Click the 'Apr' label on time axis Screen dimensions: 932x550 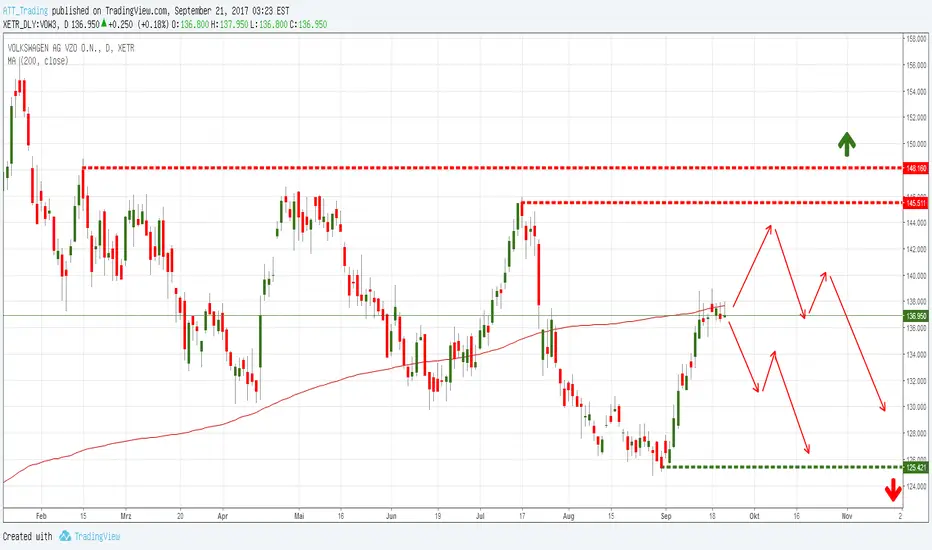(222, 516)
